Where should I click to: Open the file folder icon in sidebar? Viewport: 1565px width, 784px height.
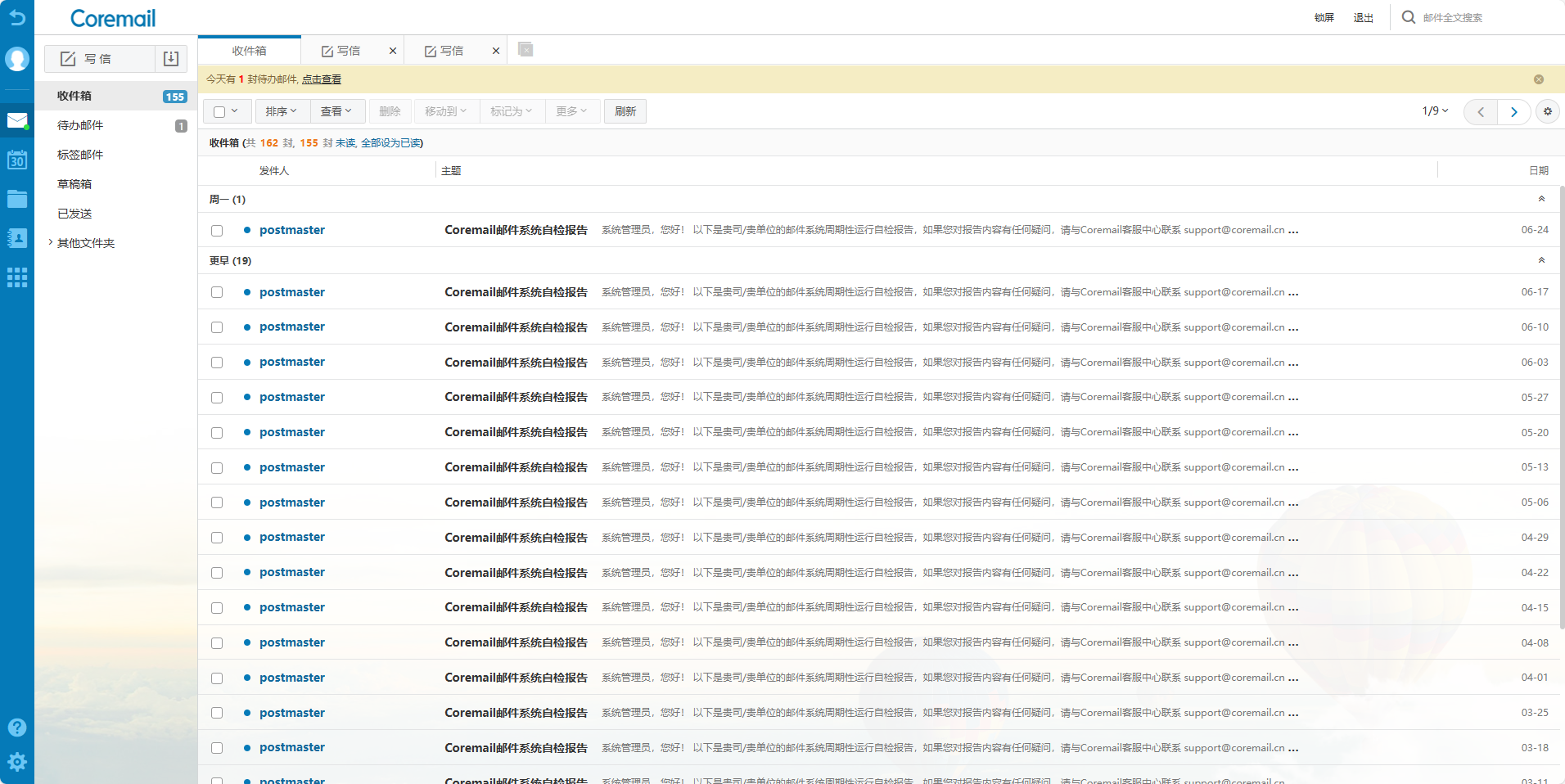17,199
